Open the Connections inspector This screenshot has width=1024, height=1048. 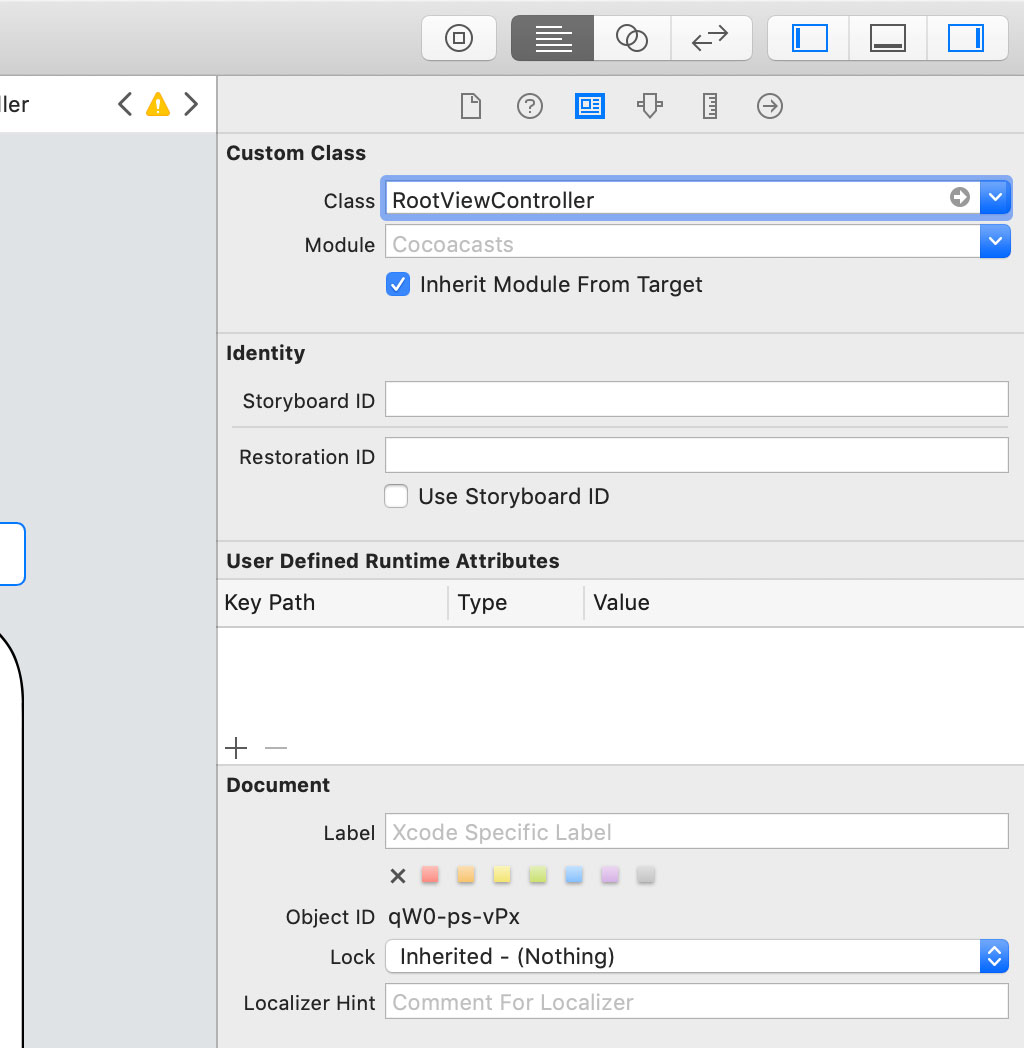click(769, 106)
